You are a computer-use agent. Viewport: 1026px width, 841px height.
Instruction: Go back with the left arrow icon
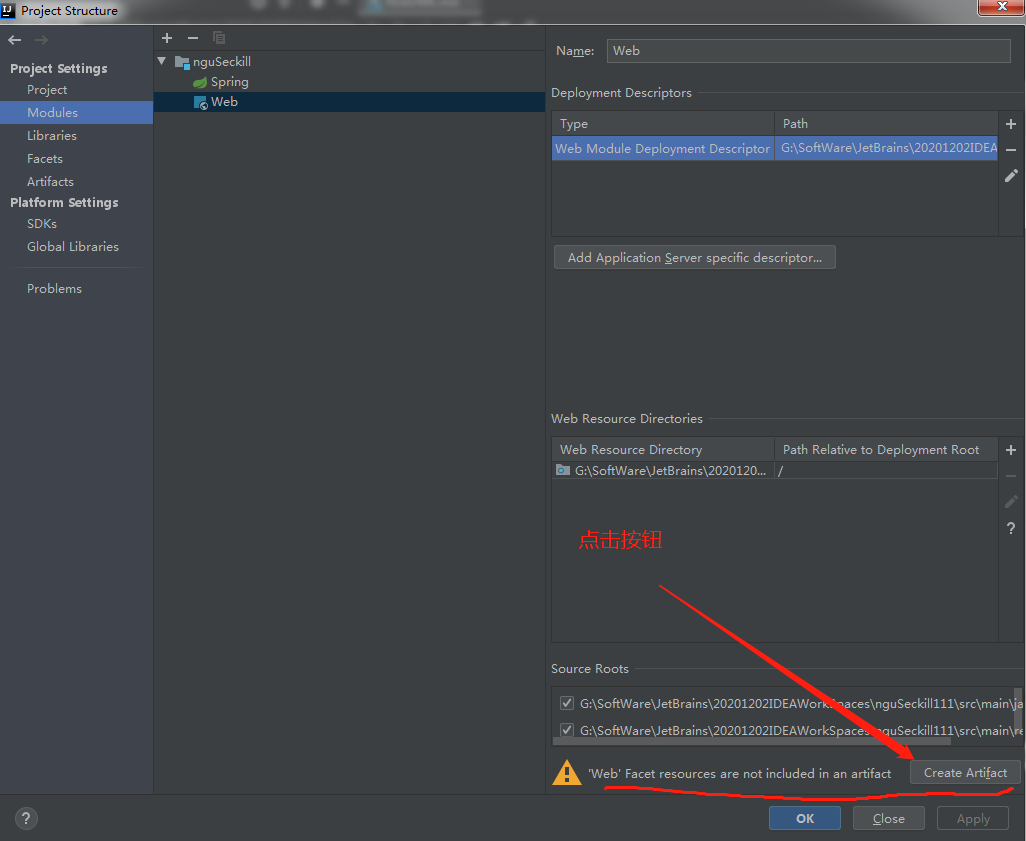click(x=14, y=41)
